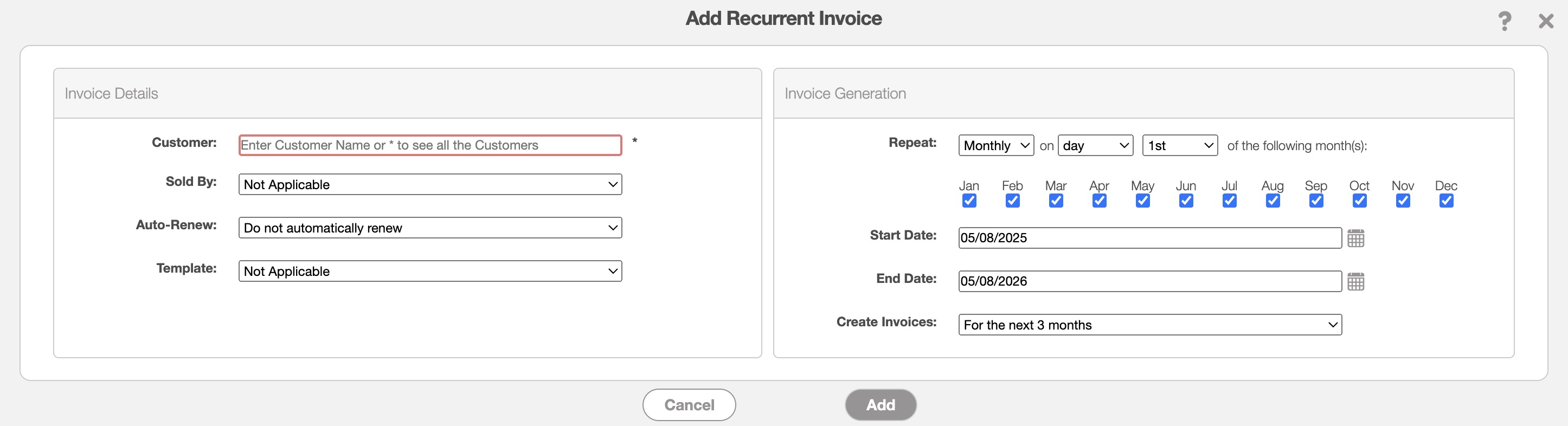The height and width of the screenshot is (426, 1568).
Task: Toggle the Dec month checkbox
Action: pyautogui.click(x=1445, y=201)
